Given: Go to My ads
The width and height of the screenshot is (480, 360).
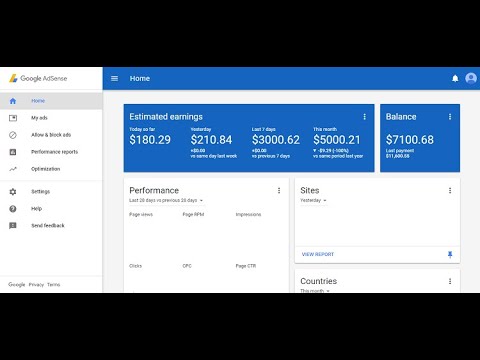Looking at the screenshot, I should pos(51,118).
